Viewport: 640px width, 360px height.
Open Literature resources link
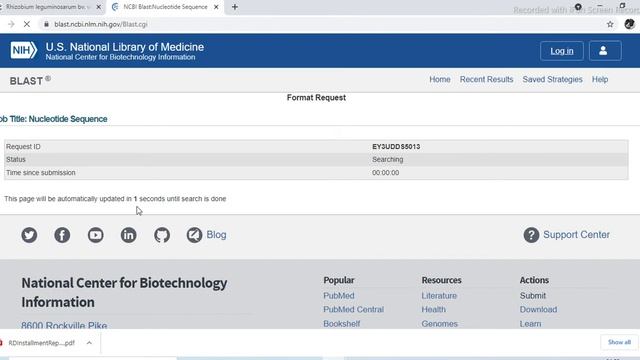click(439, 296)
